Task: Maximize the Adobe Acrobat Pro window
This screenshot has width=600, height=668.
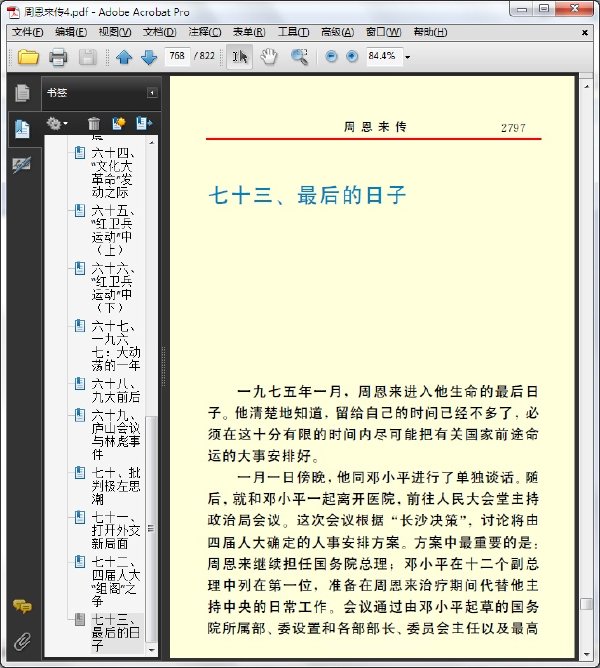Action: pyautogui.click(x=544, y=9)
